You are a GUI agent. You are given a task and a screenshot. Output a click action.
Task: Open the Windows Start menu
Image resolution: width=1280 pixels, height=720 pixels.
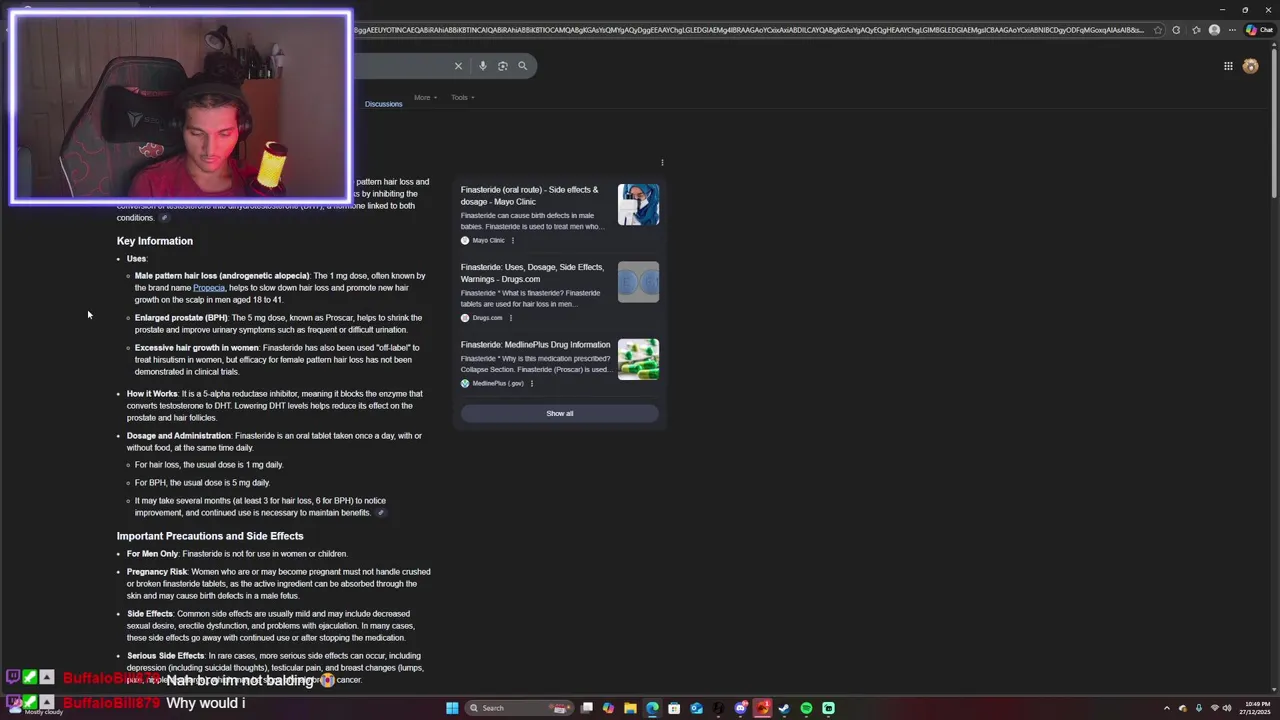click(452, 708)
